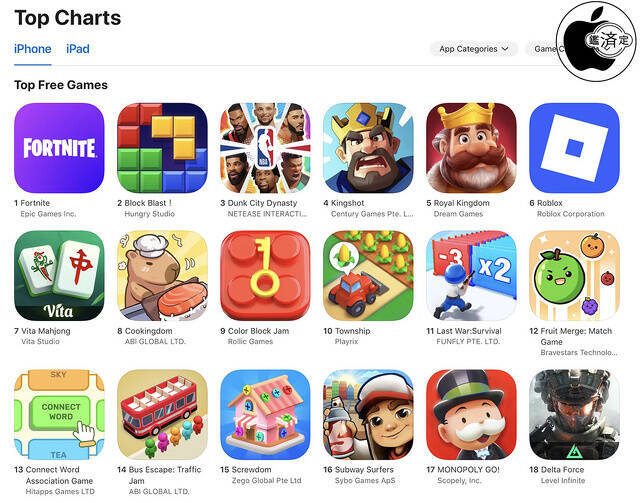Select the iPhone tab
The height and width of the screenshot is (503, 640).
click(x=33, y=49)
